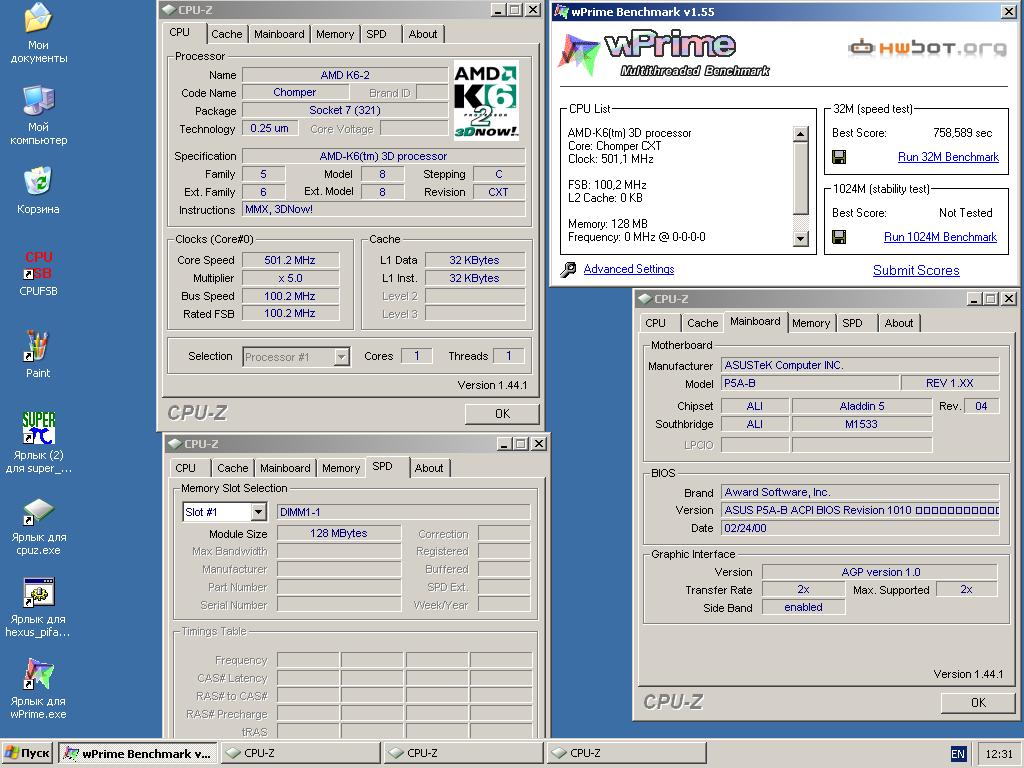The image size is (1024, 768).
Task: Open About tab in top CPU-Z window
Action: pyautogui.click(x=423, y=34)
